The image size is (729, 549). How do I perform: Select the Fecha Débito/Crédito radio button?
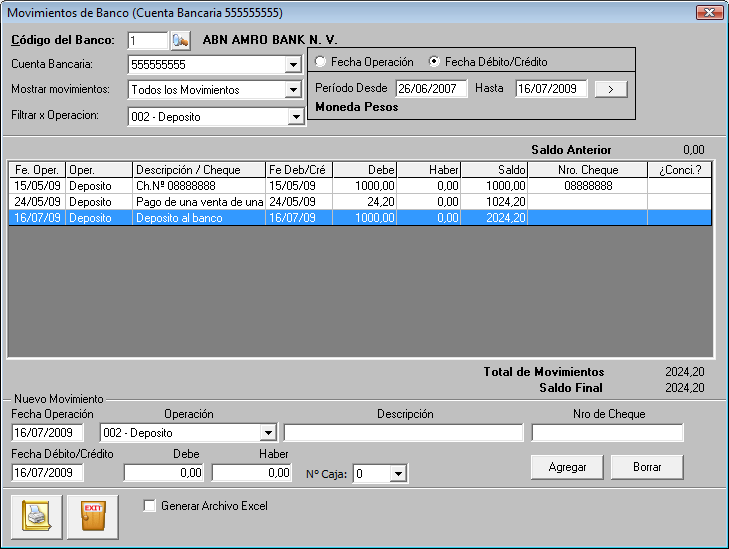434,61
